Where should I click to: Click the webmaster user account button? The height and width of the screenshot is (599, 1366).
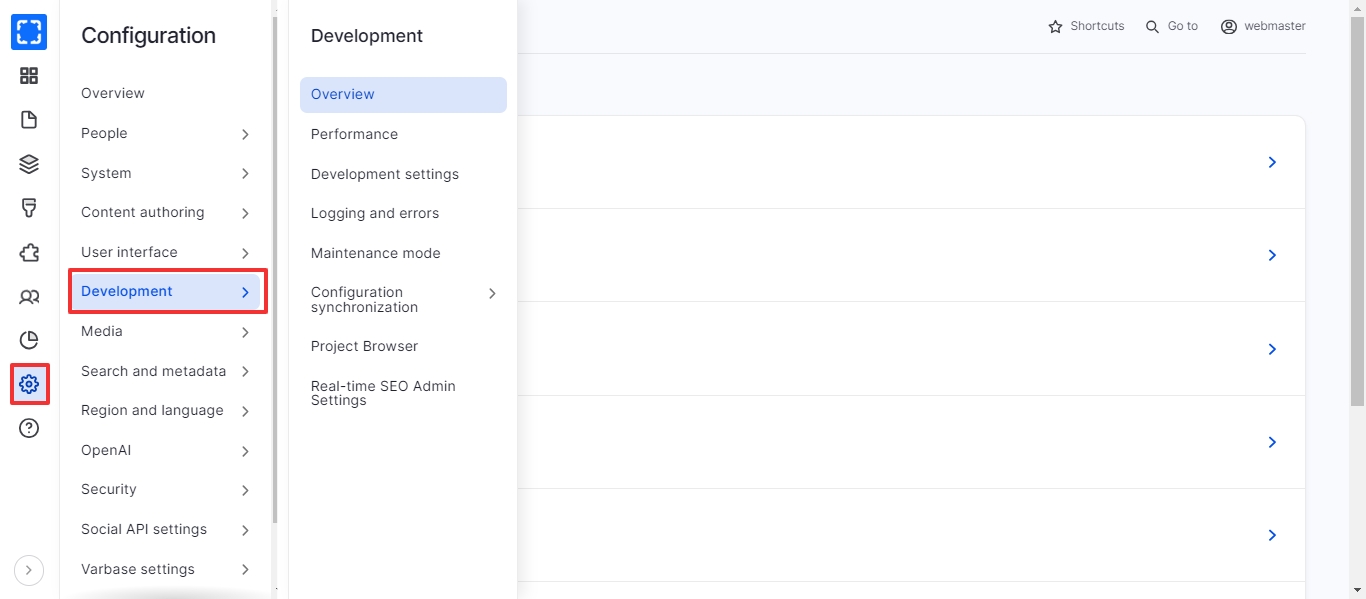(x=1263, y=26)
